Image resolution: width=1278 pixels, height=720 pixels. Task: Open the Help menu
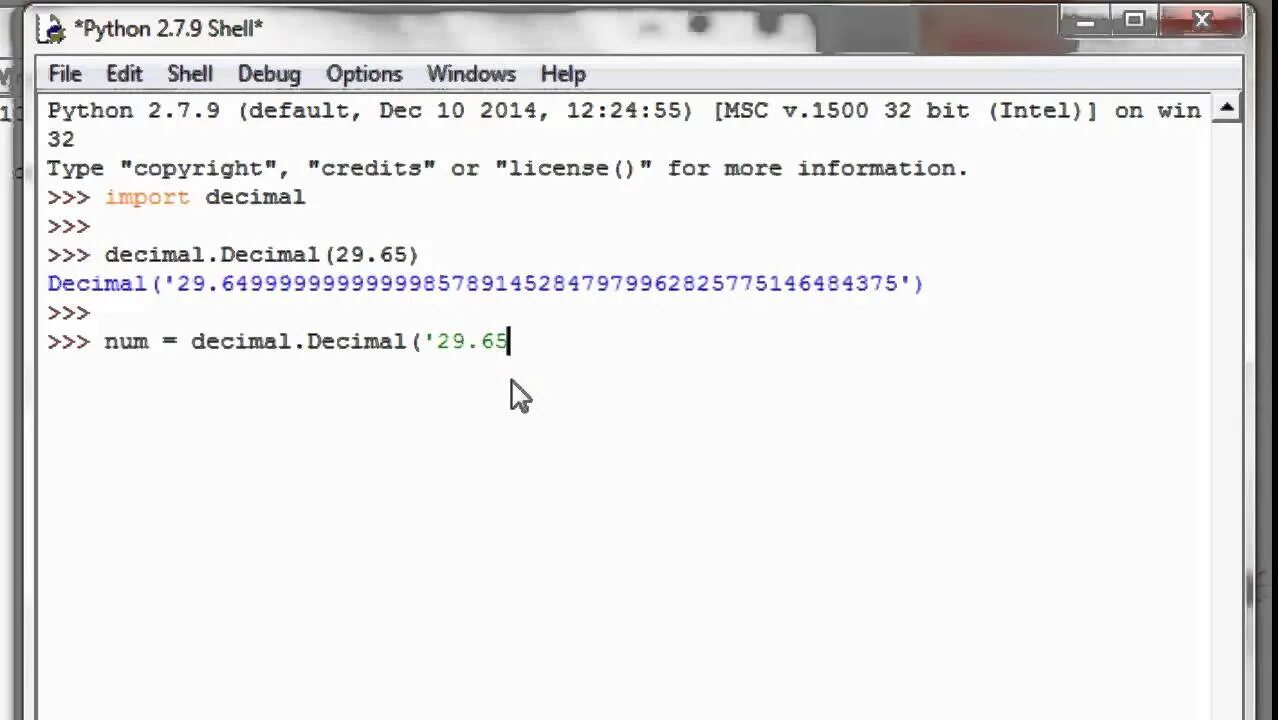[563, 74]
